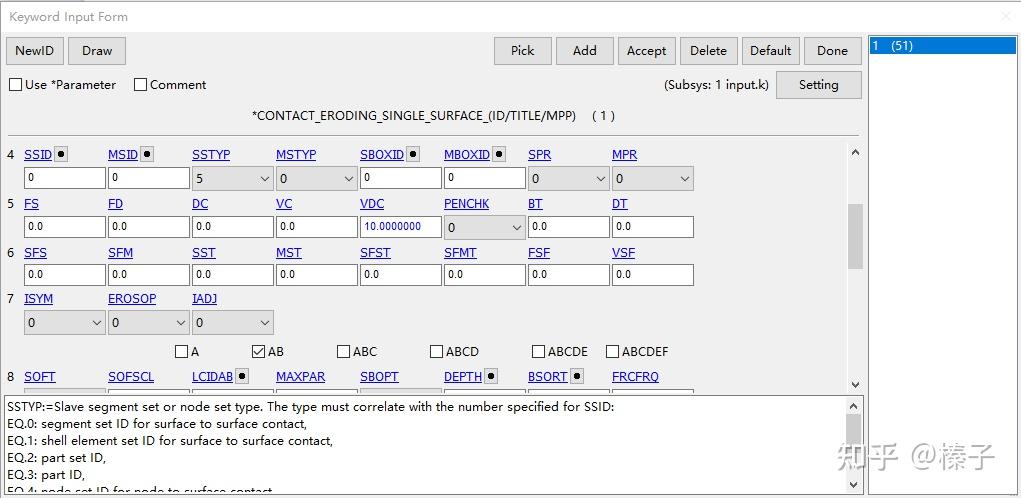The width and height of the screenshot is (1021, 498).
Task: Close the Keyword Input Form window
Action: 1006,16
